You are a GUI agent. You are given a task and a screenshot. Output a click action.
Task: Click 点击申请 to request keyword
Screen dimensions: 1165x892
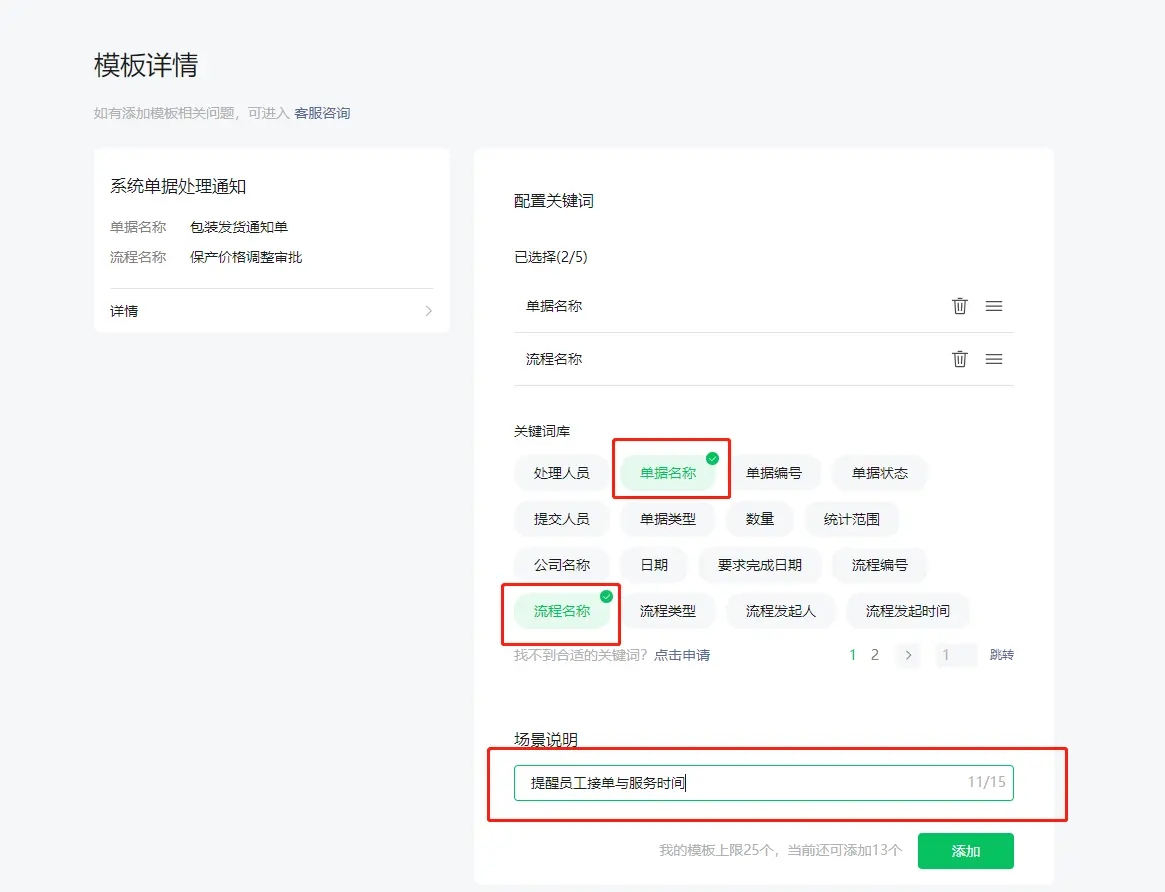click(682, 655)
